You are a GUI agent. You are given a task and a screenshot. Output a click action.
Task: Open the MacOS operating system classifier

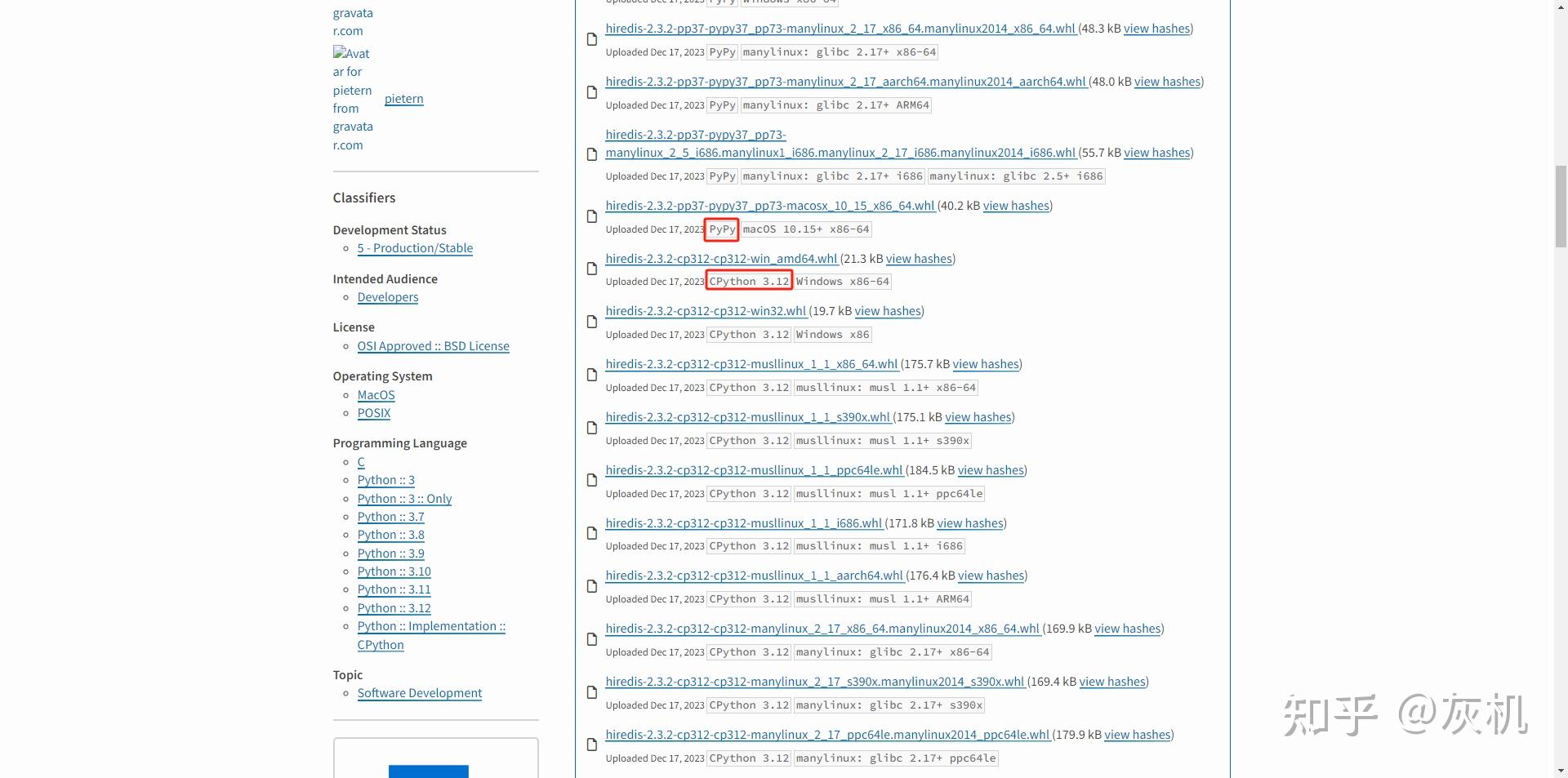coord(376,394)
